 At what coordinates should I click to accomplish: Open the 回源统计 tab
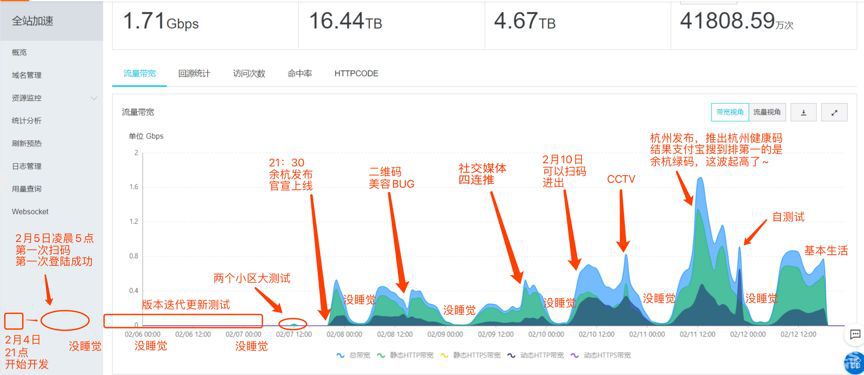[194, 73]
